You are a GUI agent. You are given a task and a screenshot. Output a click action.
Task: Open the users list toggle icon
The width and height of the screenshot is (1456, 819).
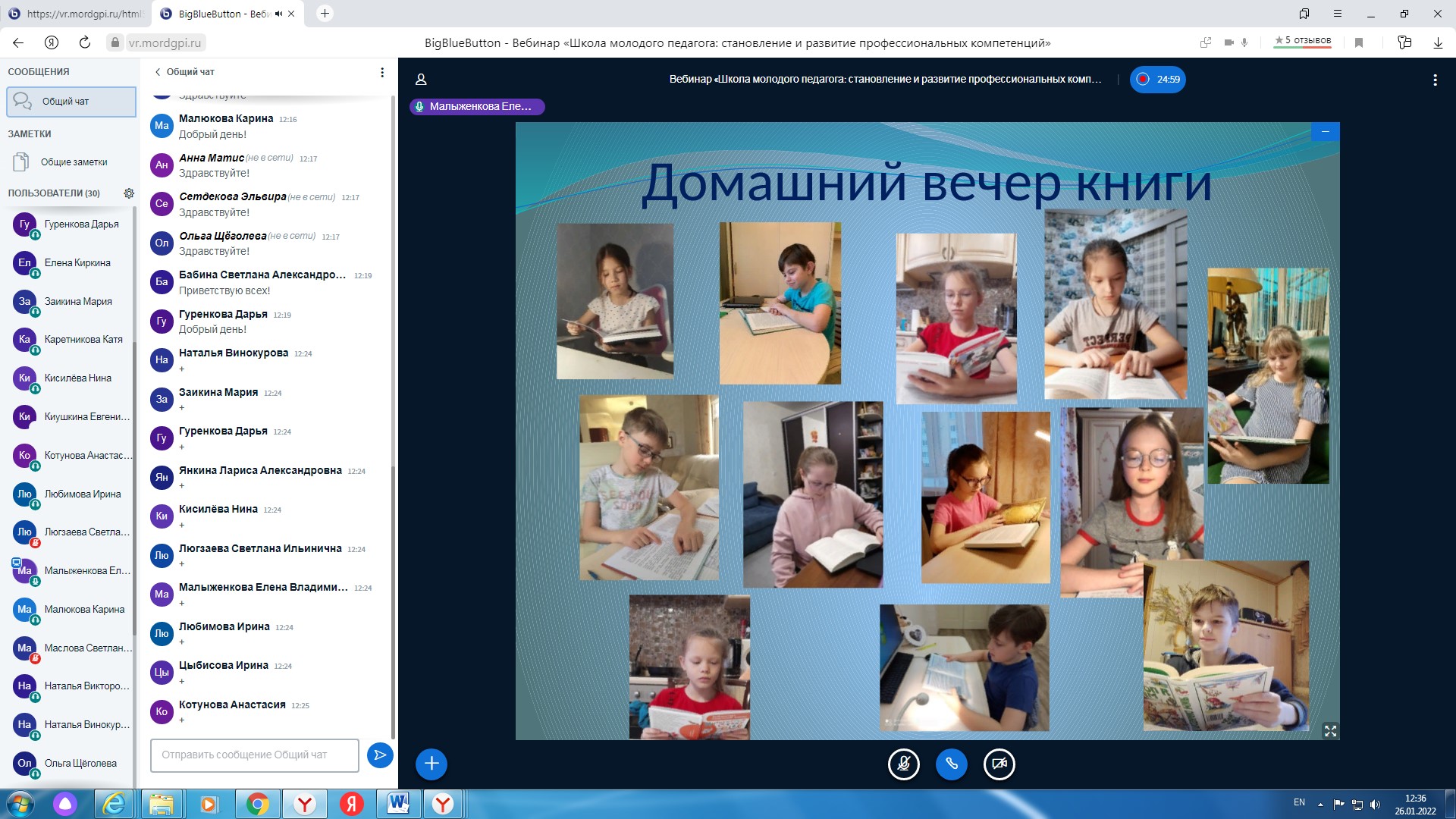[421, 79]
